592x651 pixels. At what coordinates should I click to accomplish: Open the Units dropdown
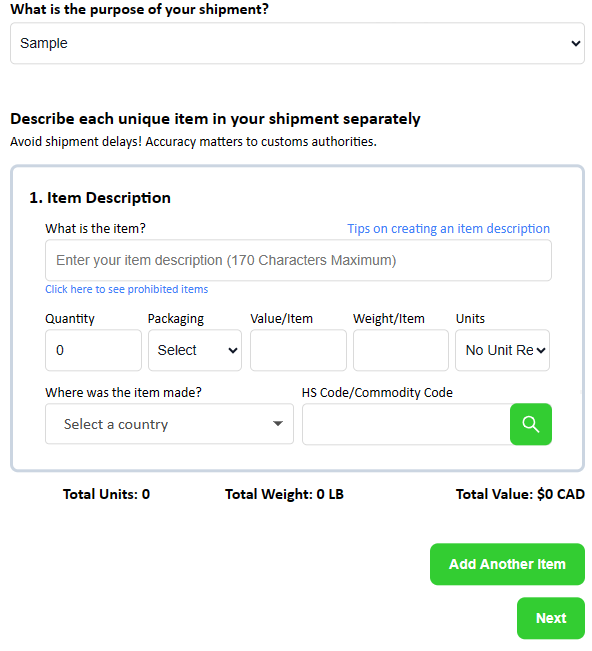[502, 350]
